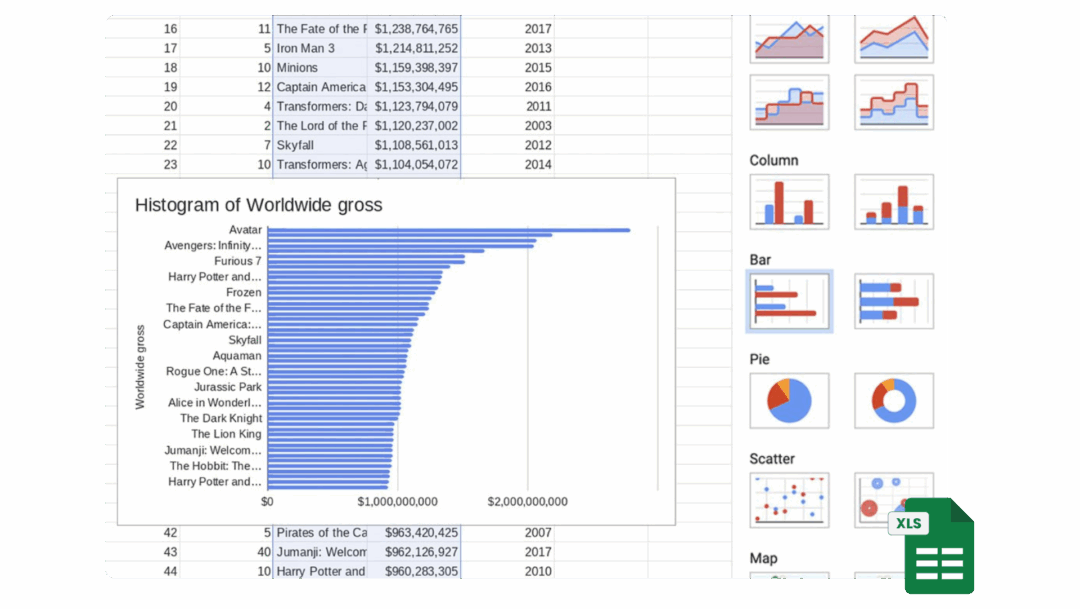Select the 'Pirates of the Ca' cell
This screenshot has height=609, width=1080.
click(320, 533)
